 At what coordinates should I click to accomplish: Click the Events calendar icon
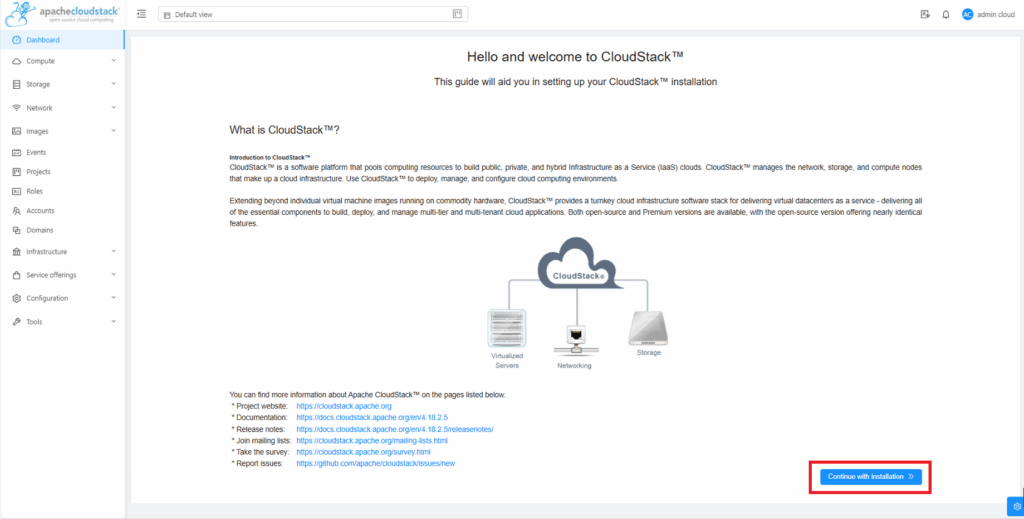pos(17,152)
